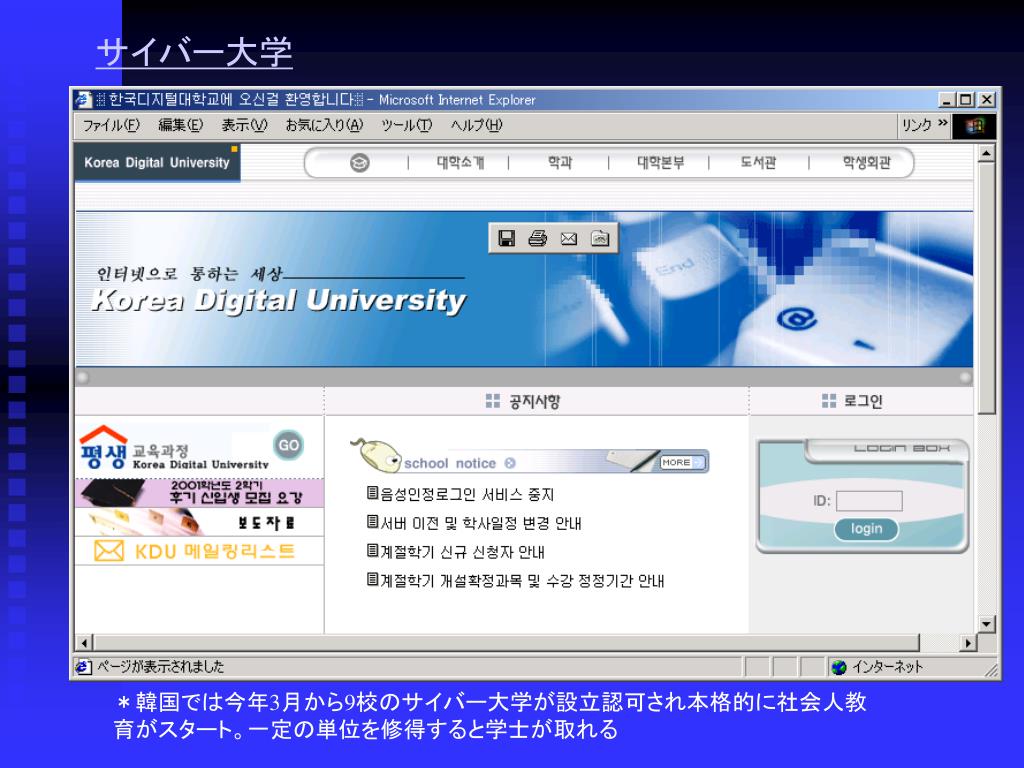This screenshot has height=768, width=1024.
Task: Click the horizontal scrollbar right arrow
Action: (968, 643)
